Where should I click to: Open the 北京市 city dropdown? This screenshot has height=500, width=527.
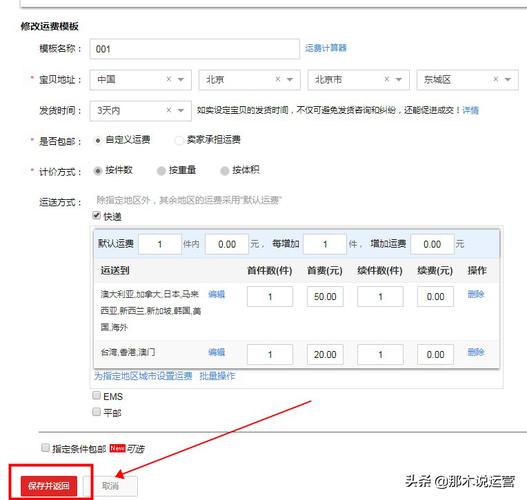click(399, 80)
